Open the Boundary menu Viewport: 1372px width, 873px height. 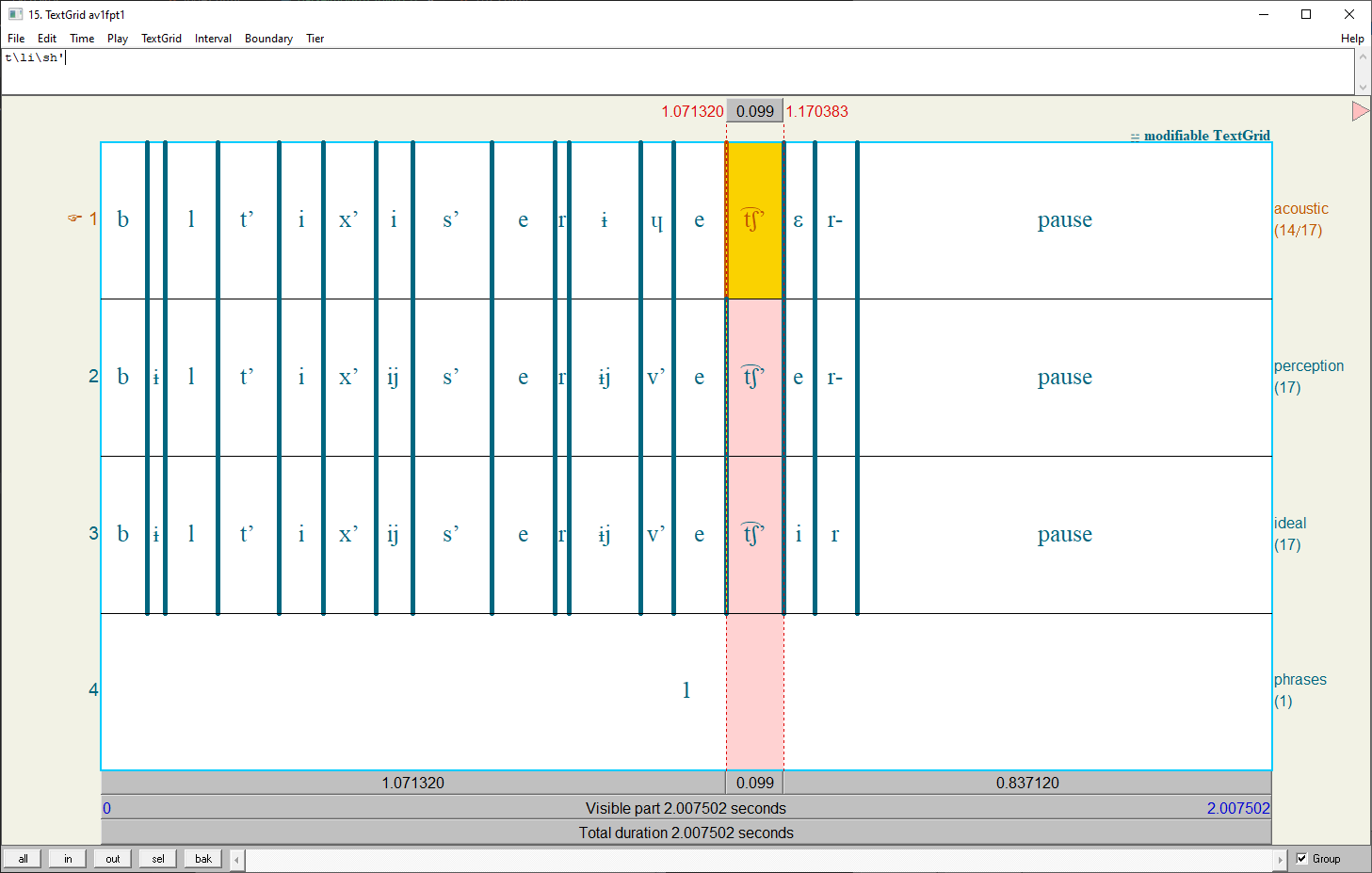point(268,39)
